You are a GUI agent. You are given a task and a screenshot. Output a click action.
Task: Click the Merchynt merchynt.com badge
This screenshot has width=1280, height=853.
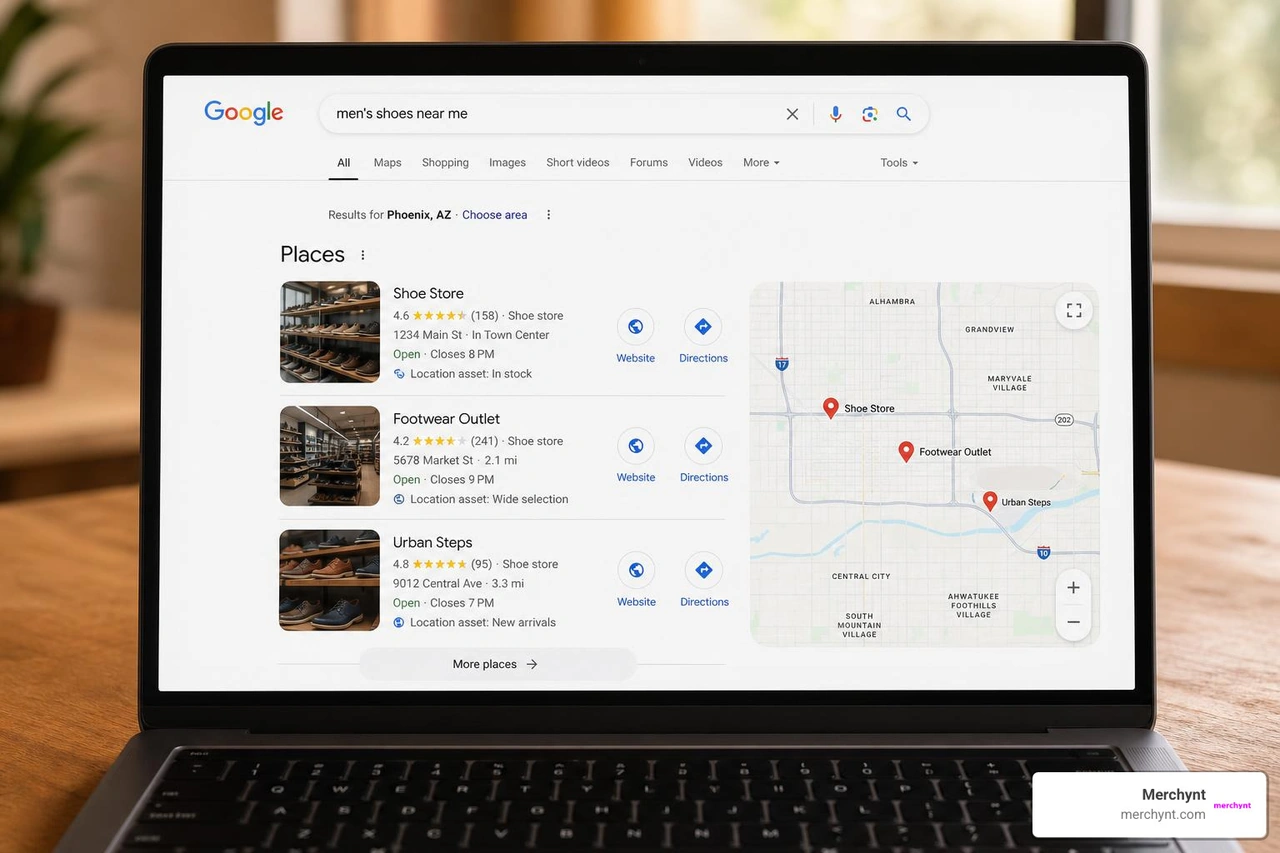pos(1149,804)
